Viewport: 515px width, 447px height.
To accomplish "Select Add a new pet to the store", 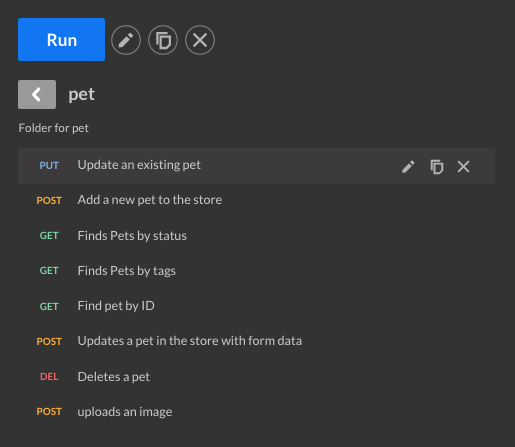I will [x=256, y=200].
